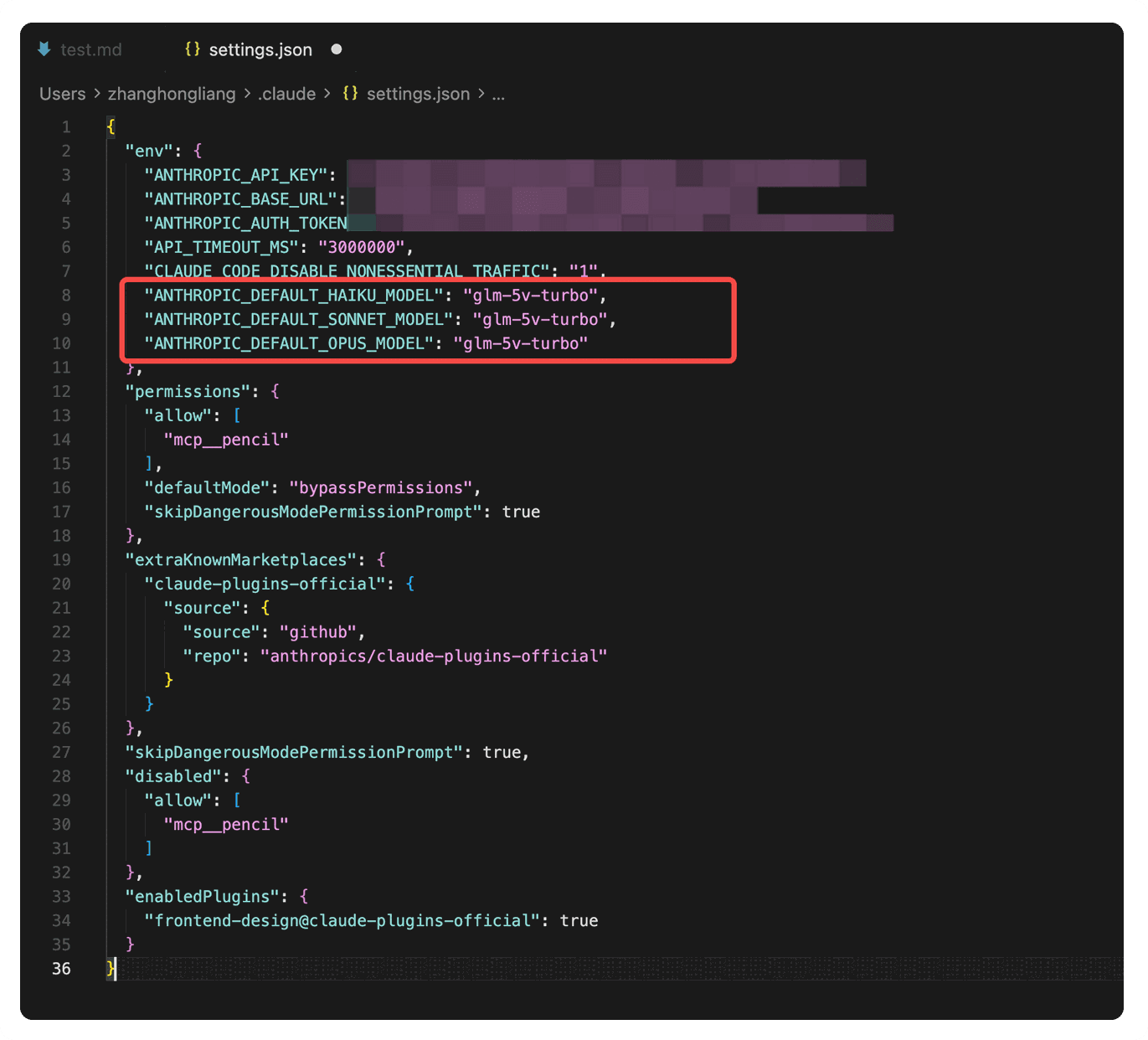The height and width of the screenshot is (1040, 1148).
Task: Click the "glm-5v-turbo" value of the OPUS model
Action: (x=520, y=343)
